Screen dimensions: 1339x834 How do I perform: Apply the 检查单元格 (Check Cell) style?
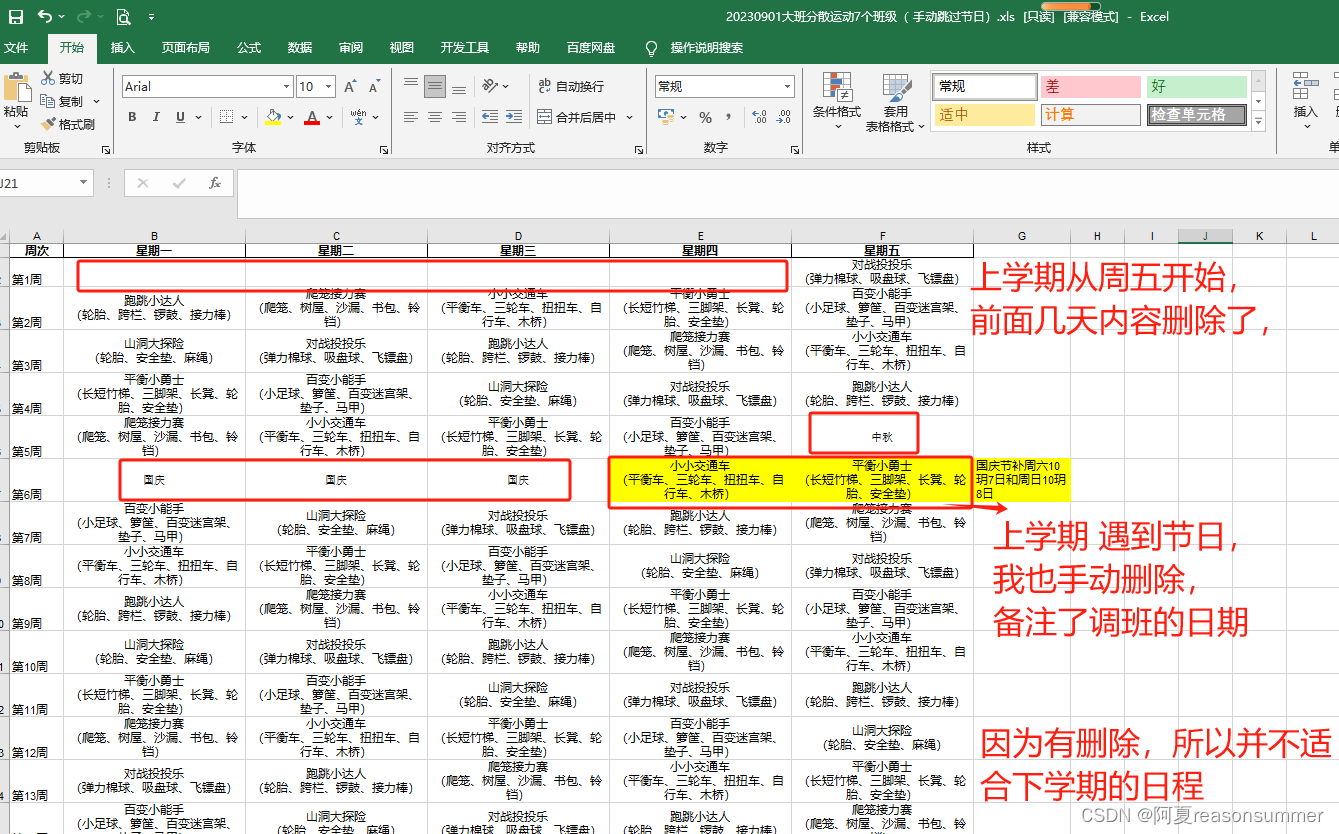tap(1197, 115)
